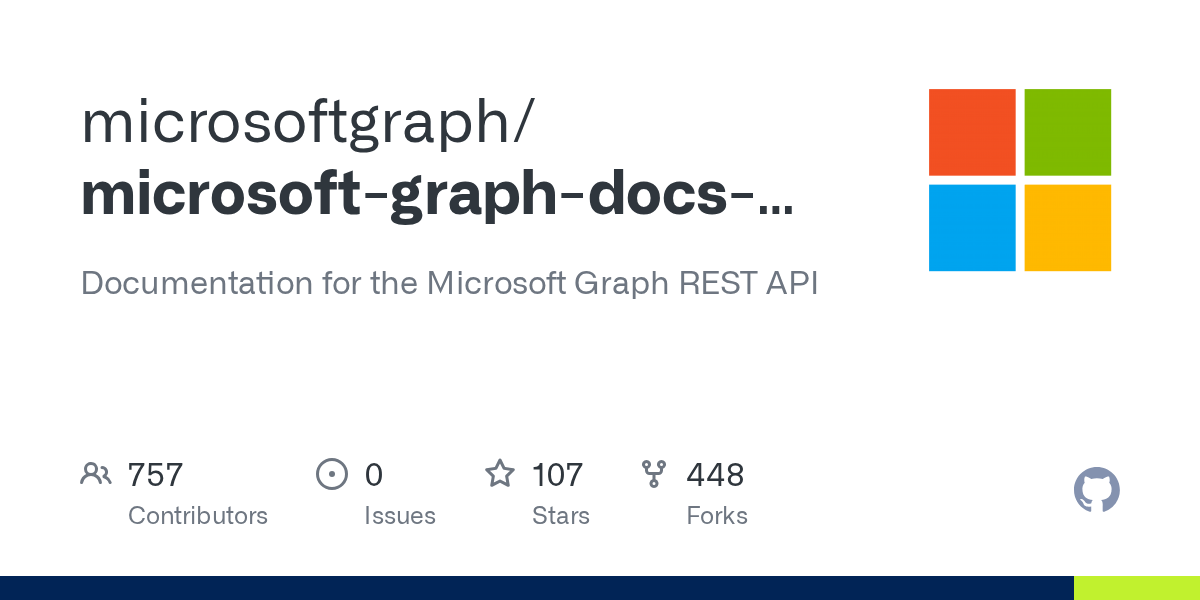Click the red Microsoft logo square
This screenshot has width=1200, height=600.
pyautogui.click(x=972, y=132)
